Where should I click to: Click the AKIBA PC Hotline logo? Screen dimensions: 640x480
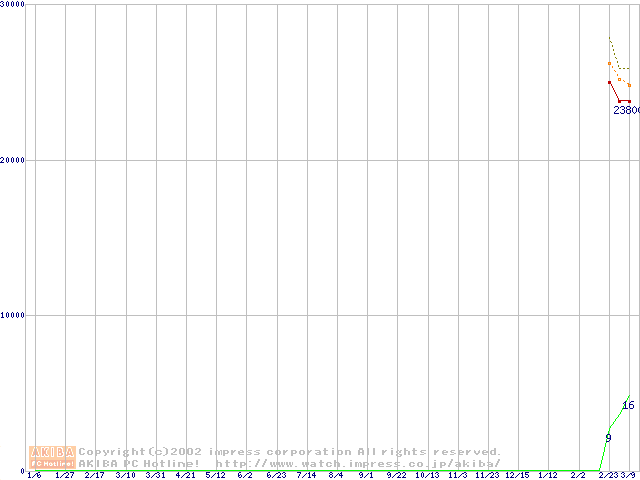coord(52,457)
